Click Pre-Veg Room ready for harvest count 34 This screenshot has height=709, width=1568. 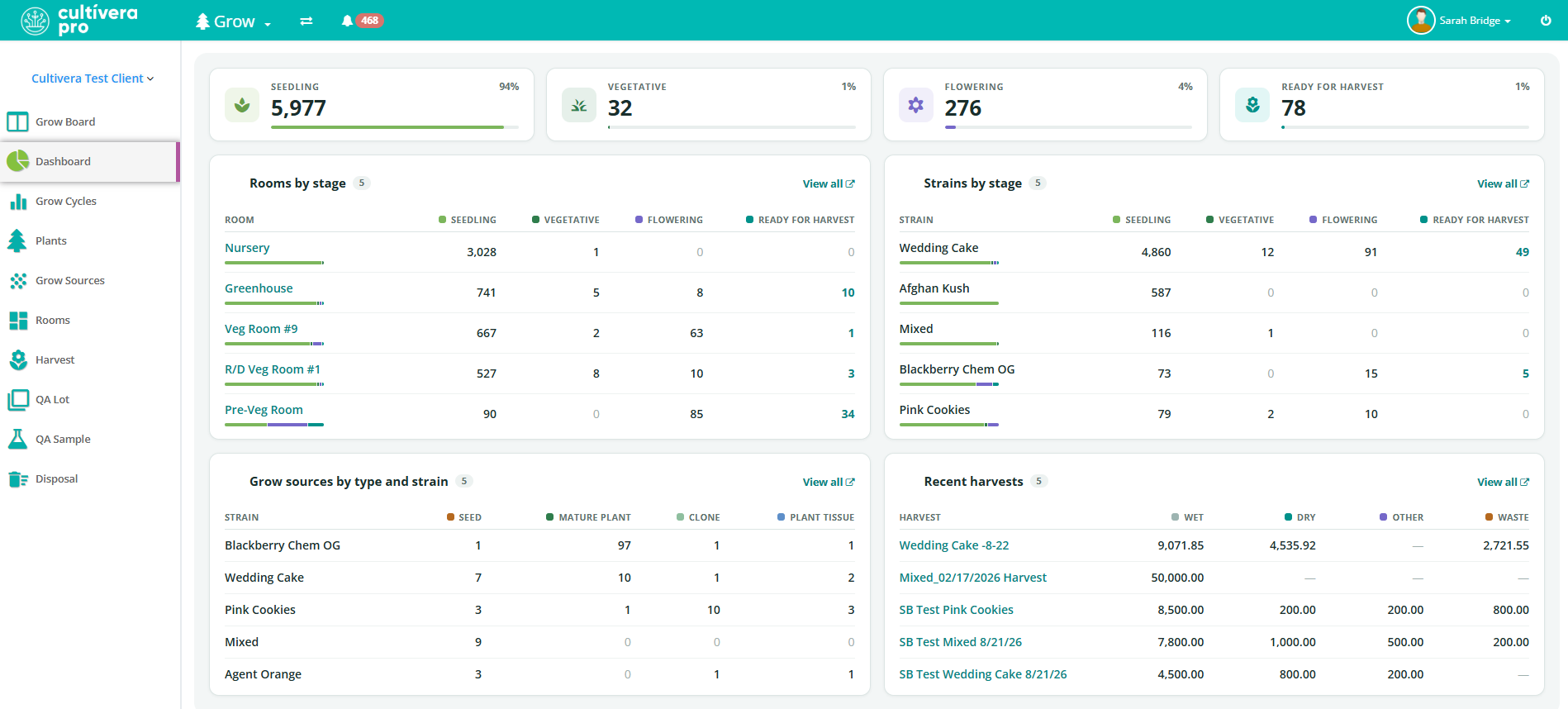[x=848, y=414]
